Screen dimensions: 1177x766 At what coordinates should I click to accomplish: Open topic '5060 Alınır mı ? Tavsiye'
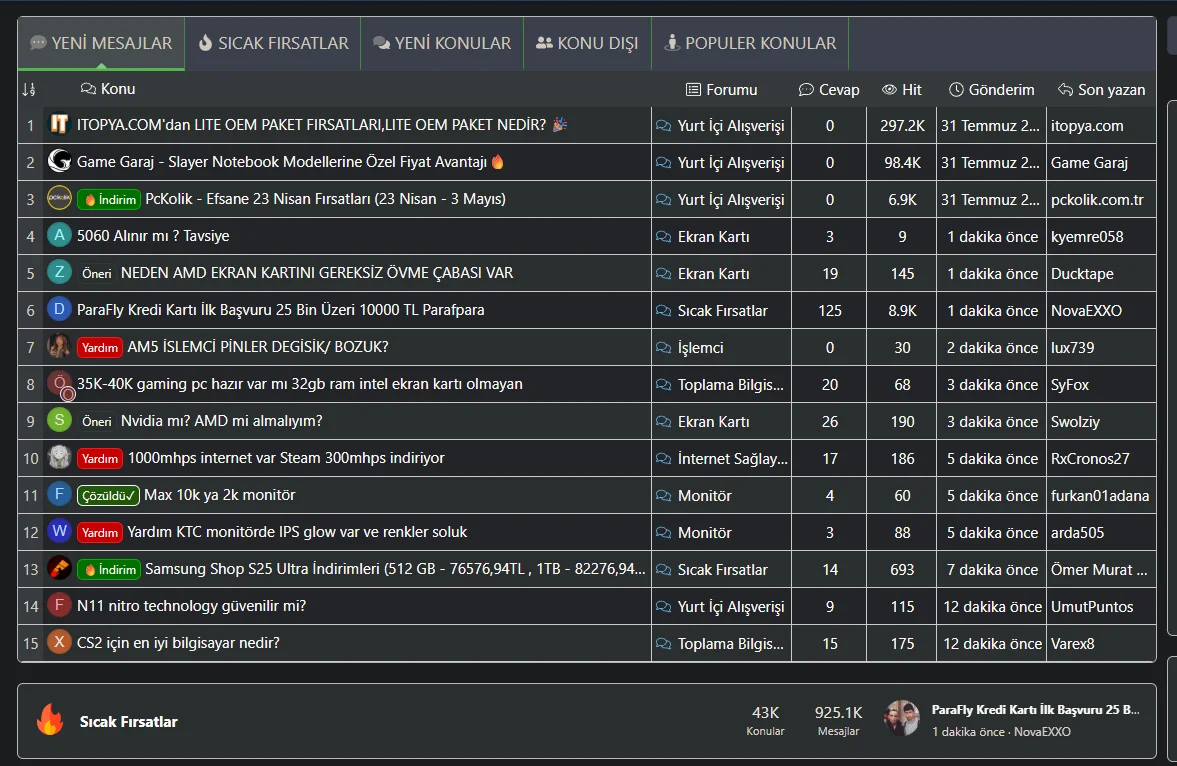click(153, 236)
